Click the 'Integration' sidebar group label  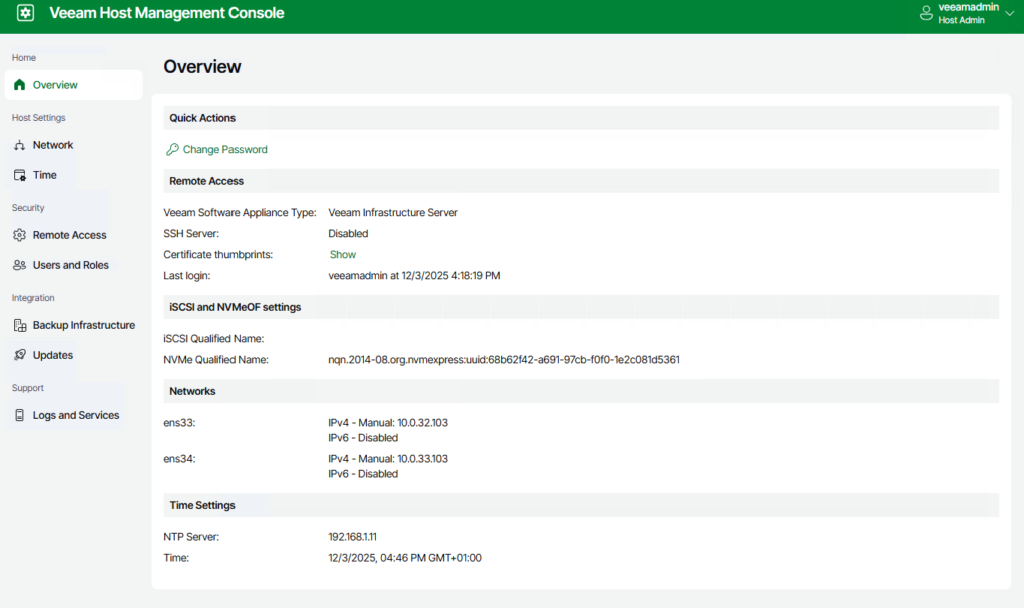coord(33,298)
